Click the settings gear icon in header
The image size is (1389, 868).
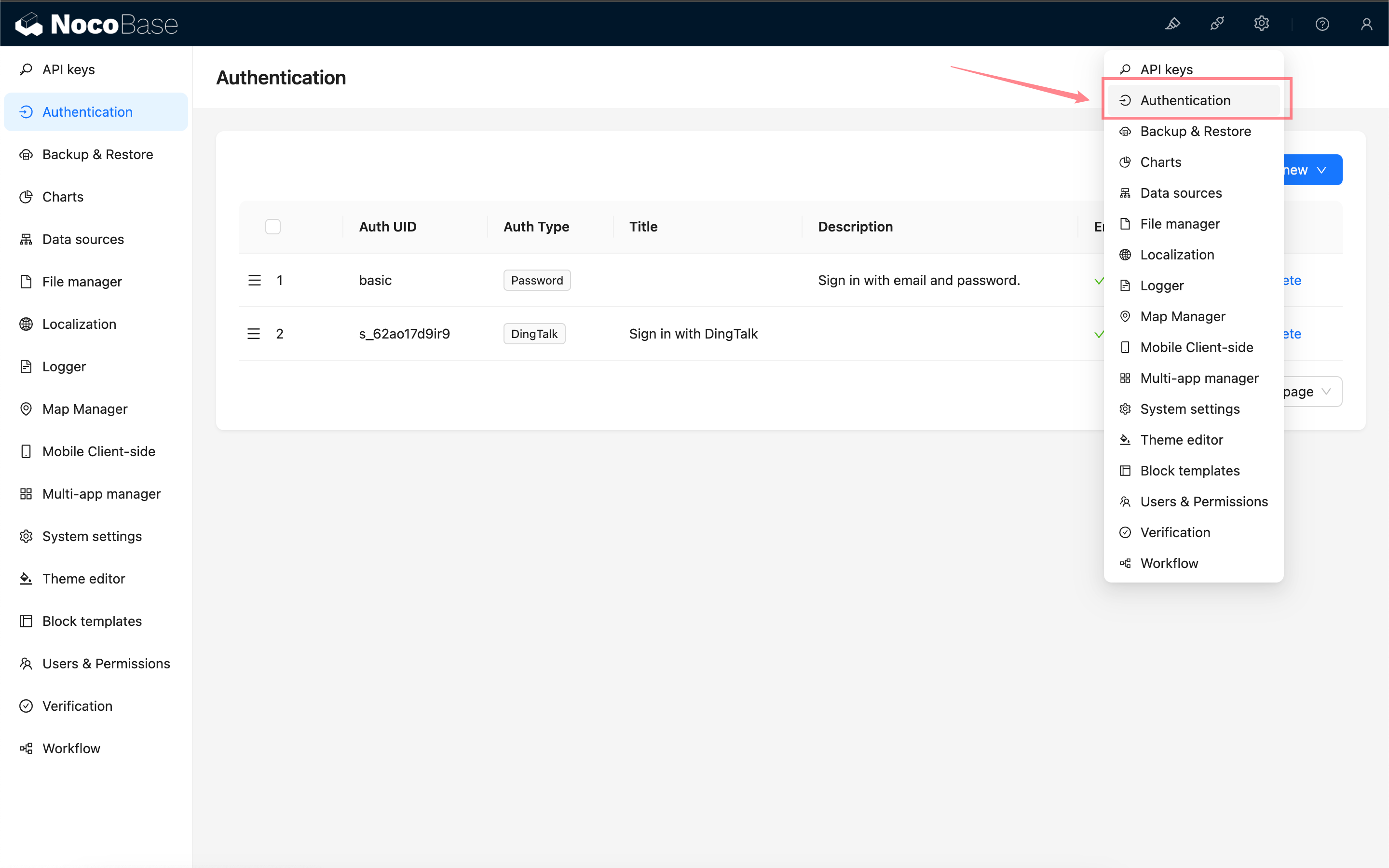[x=1261, y=24]
